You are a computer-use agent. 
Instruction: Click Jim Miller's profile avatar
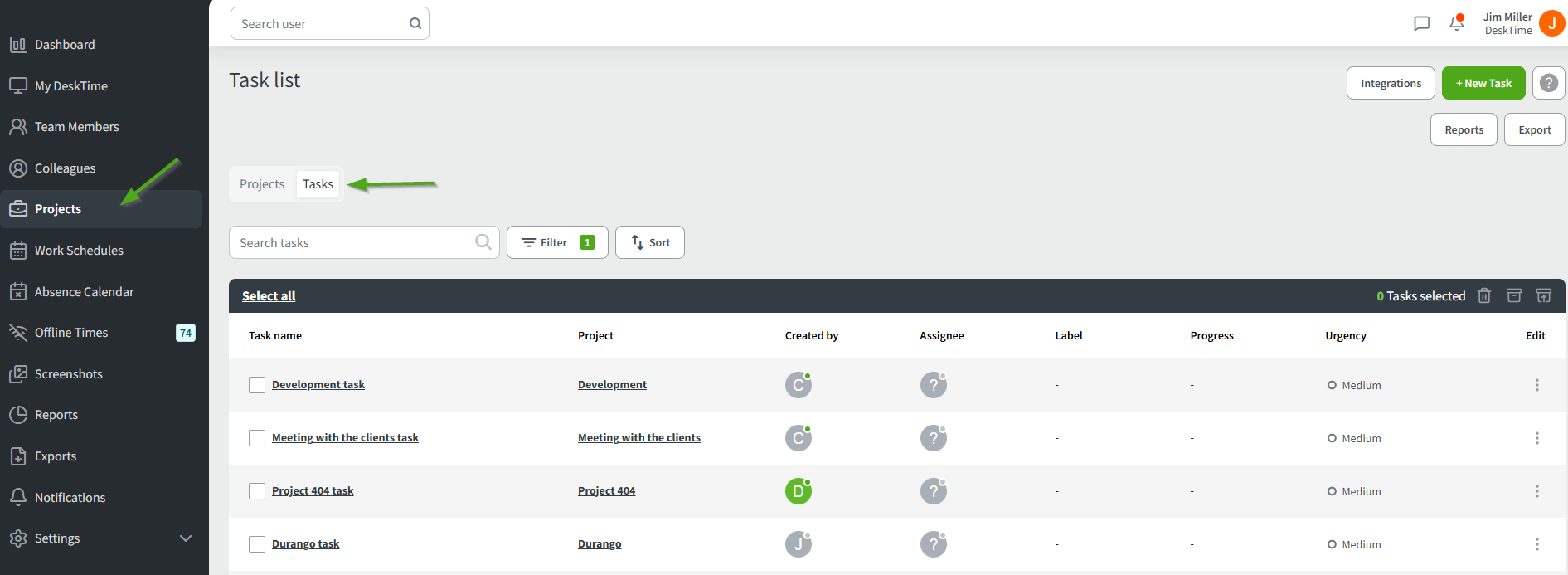[x=1551, y=23]
